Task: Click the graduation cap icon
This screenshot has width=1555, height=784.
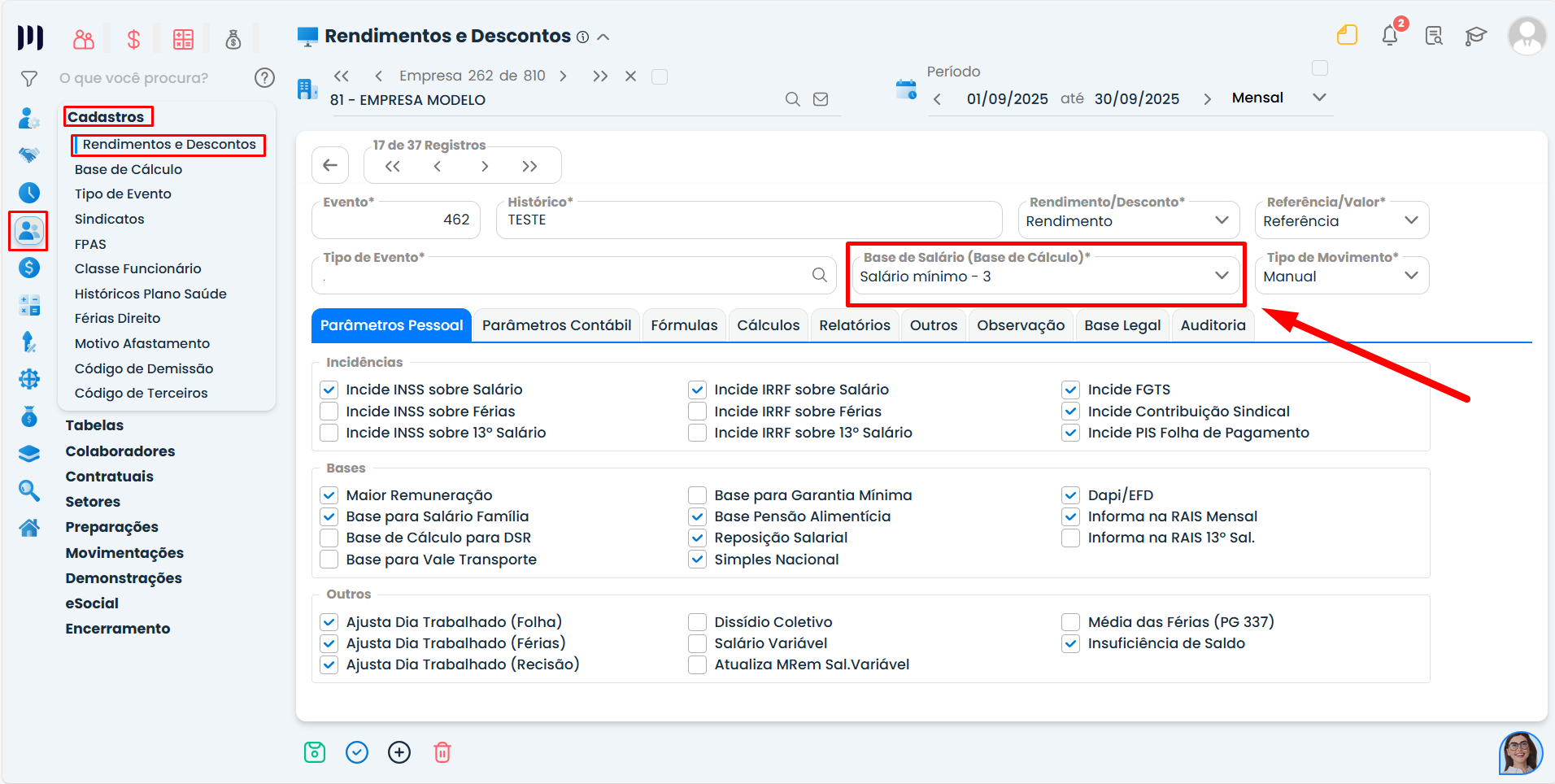Action: pos(1475,36)
